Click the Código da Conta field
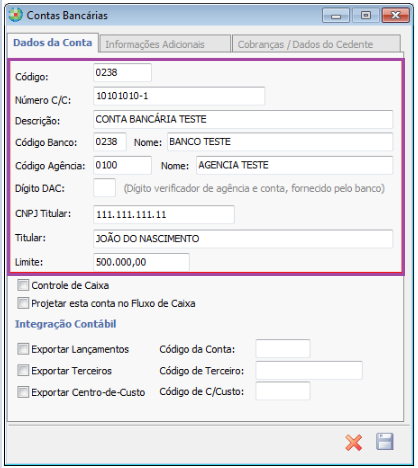The width and height of the screenshot is (418, 468). click(x=283, y=349)
